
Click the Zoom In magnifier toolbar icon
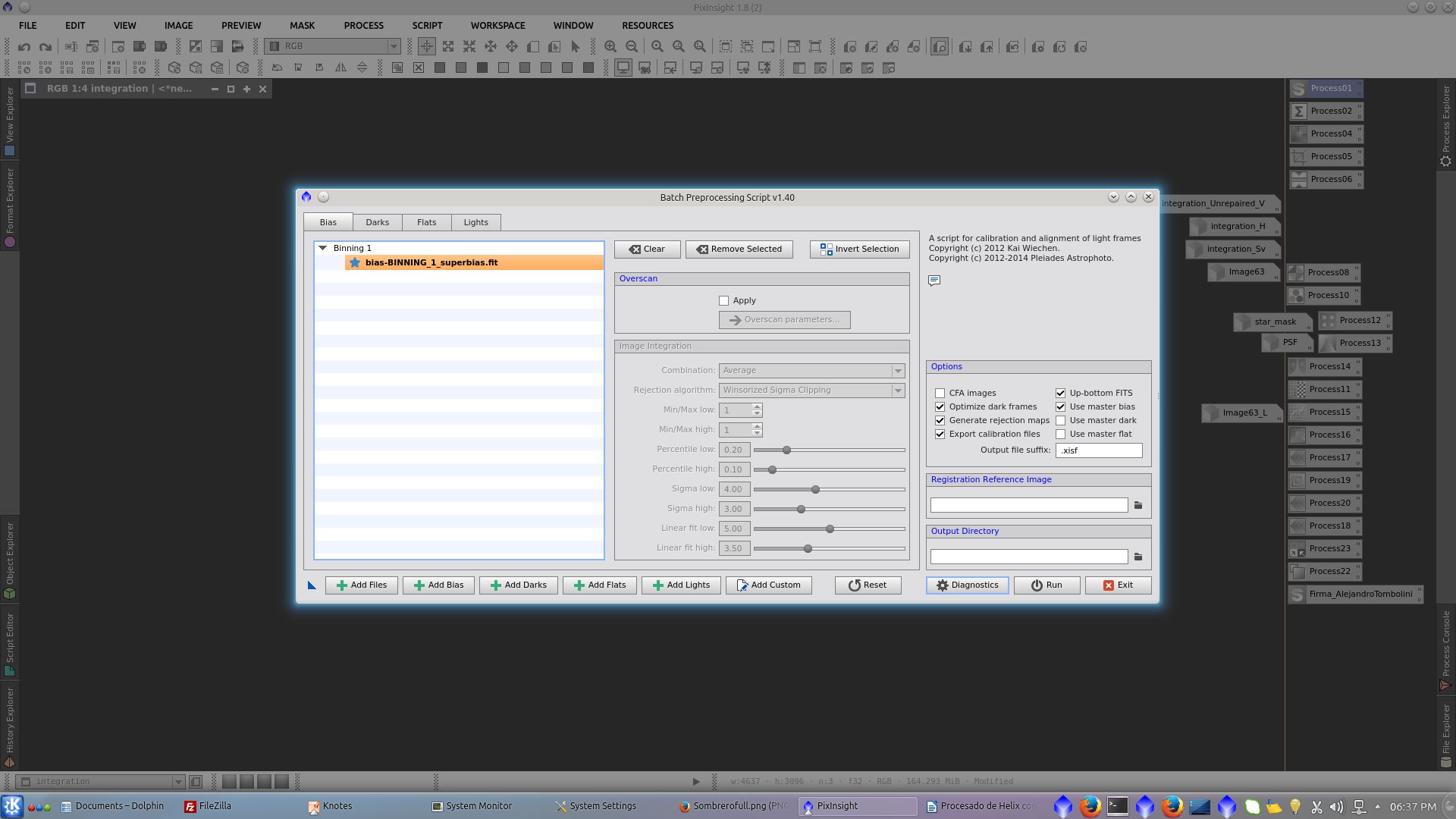coord(610,47)
